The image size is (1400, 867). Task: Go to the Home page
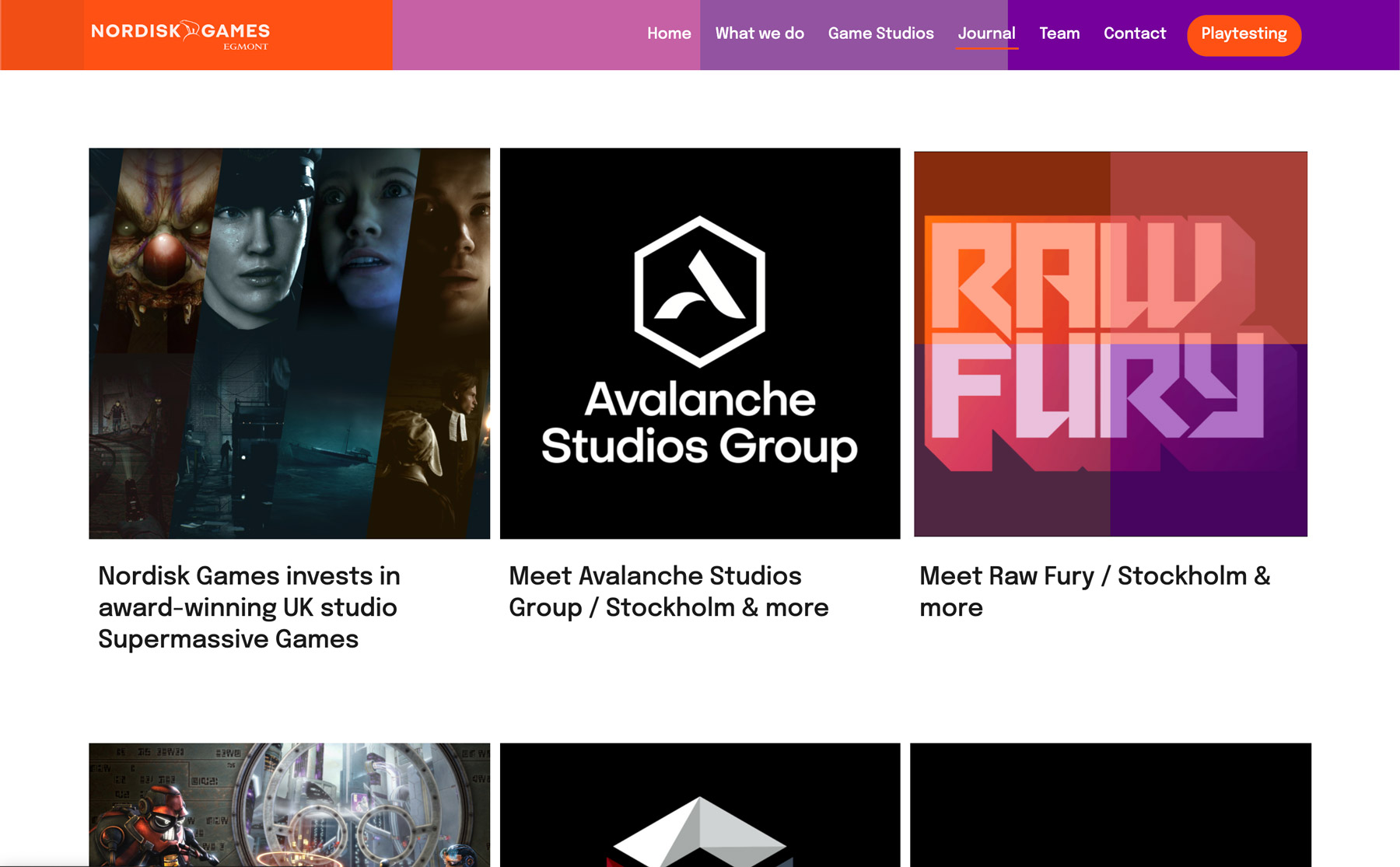point(669,34)
